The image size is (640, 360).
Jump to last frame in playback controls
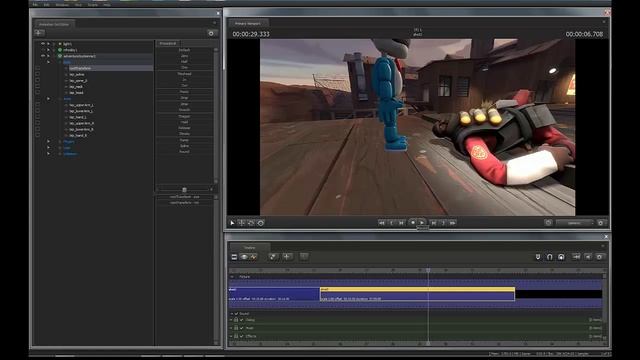click(453, 223)
